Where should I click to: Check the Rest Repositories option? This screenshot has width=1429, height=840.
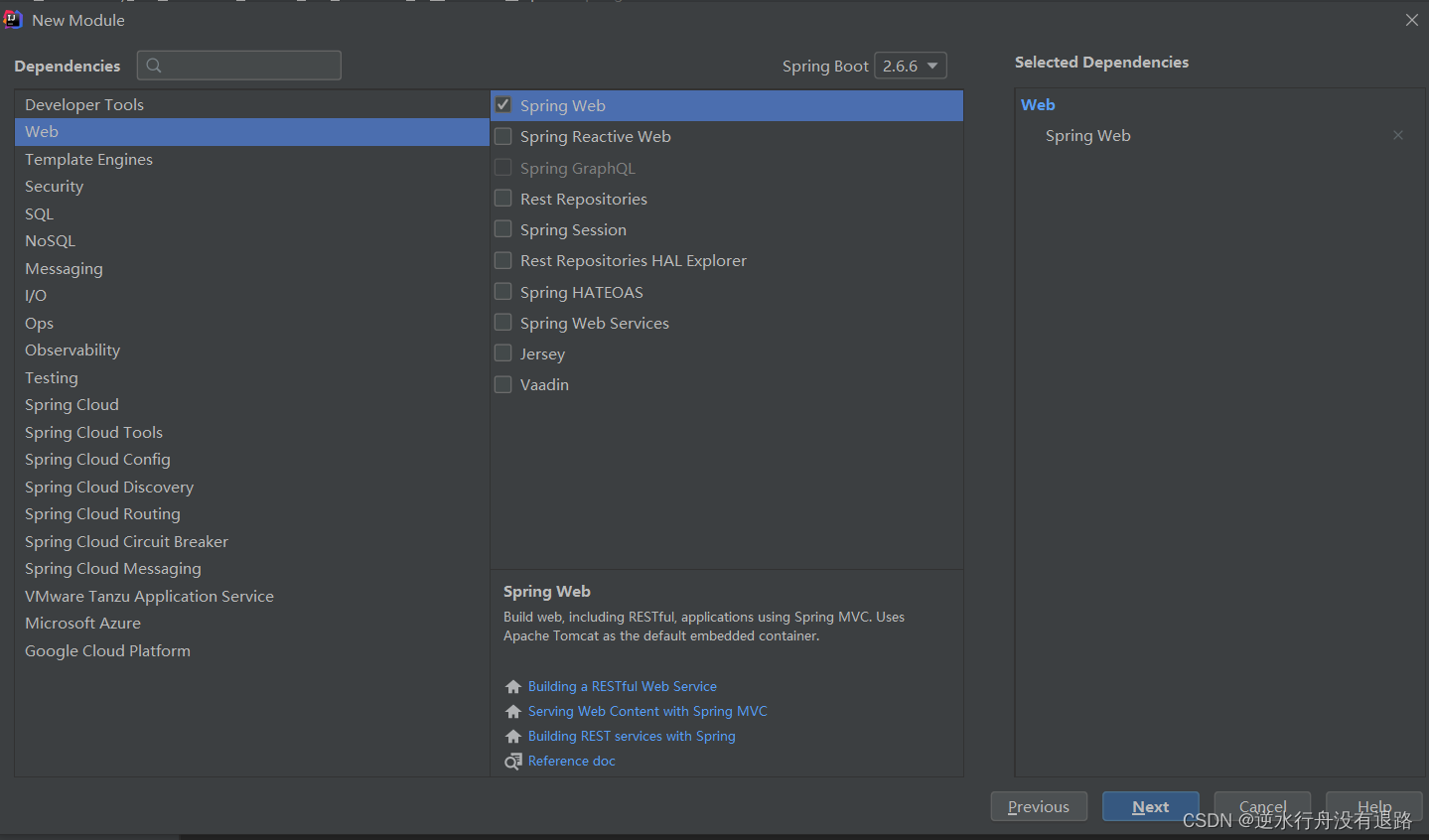click(x=503, y=199)
